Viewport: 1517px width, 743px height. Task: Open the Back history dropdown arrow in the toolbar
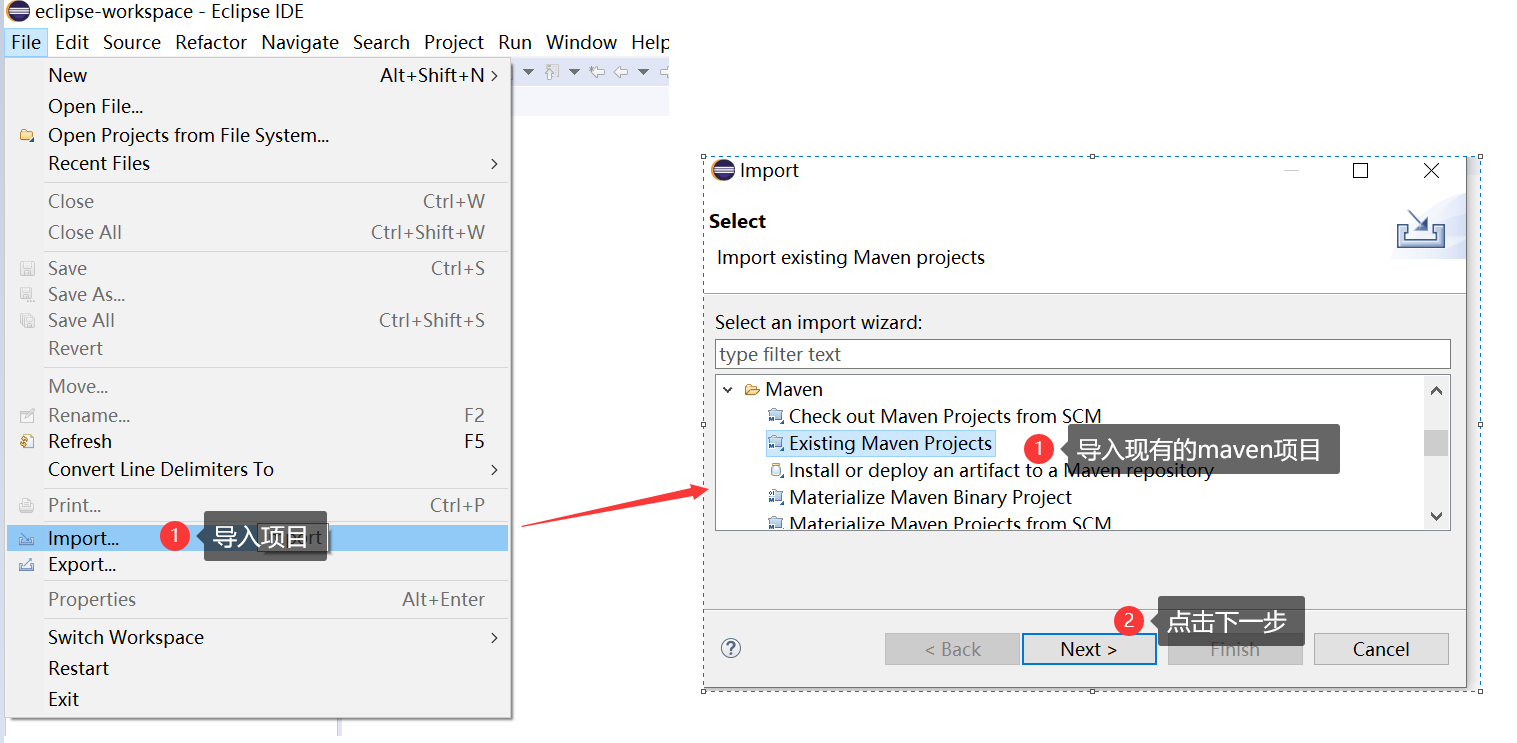(x=643, y=72)
